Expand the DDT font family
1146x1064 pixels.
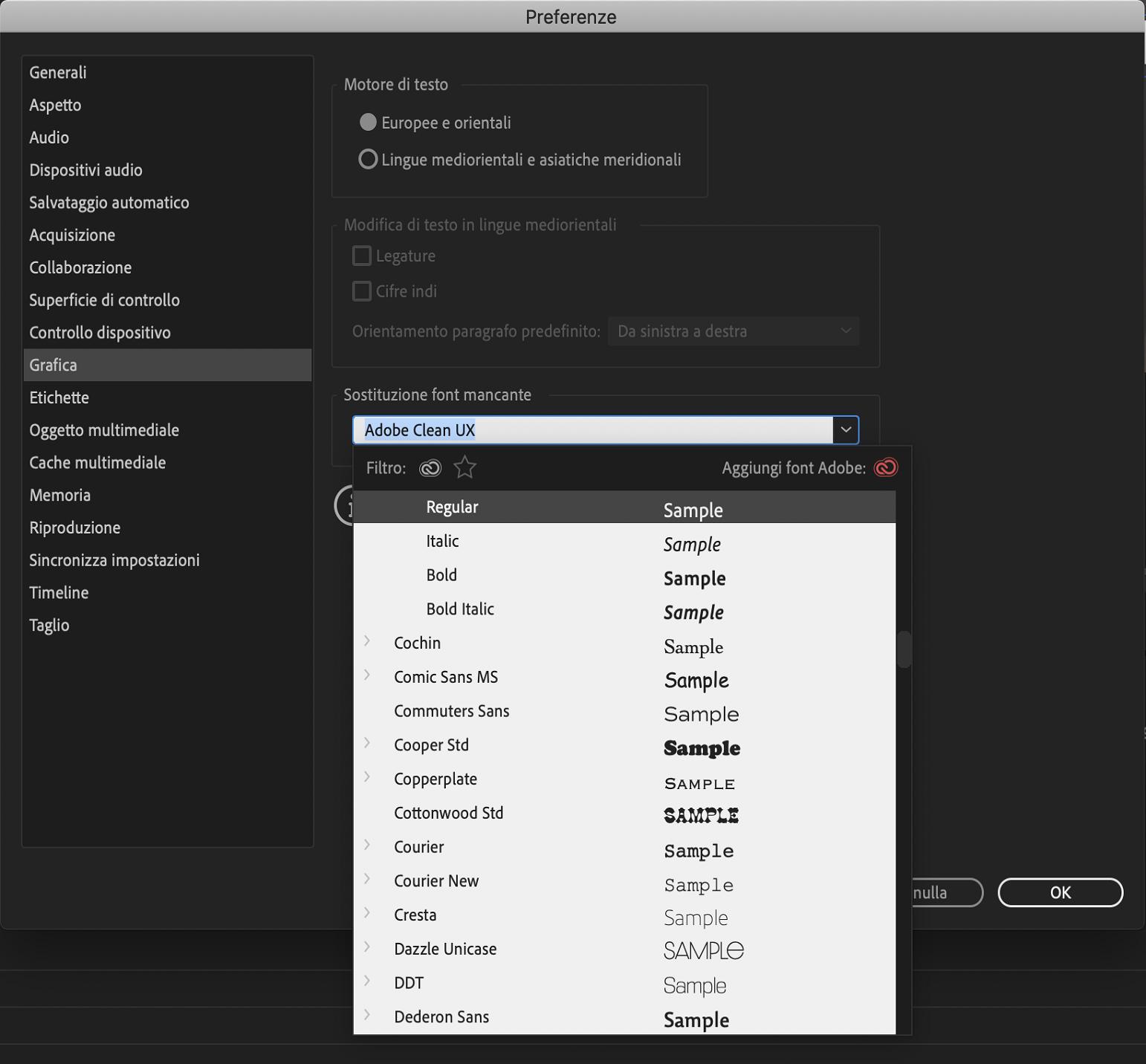(367, 981)
